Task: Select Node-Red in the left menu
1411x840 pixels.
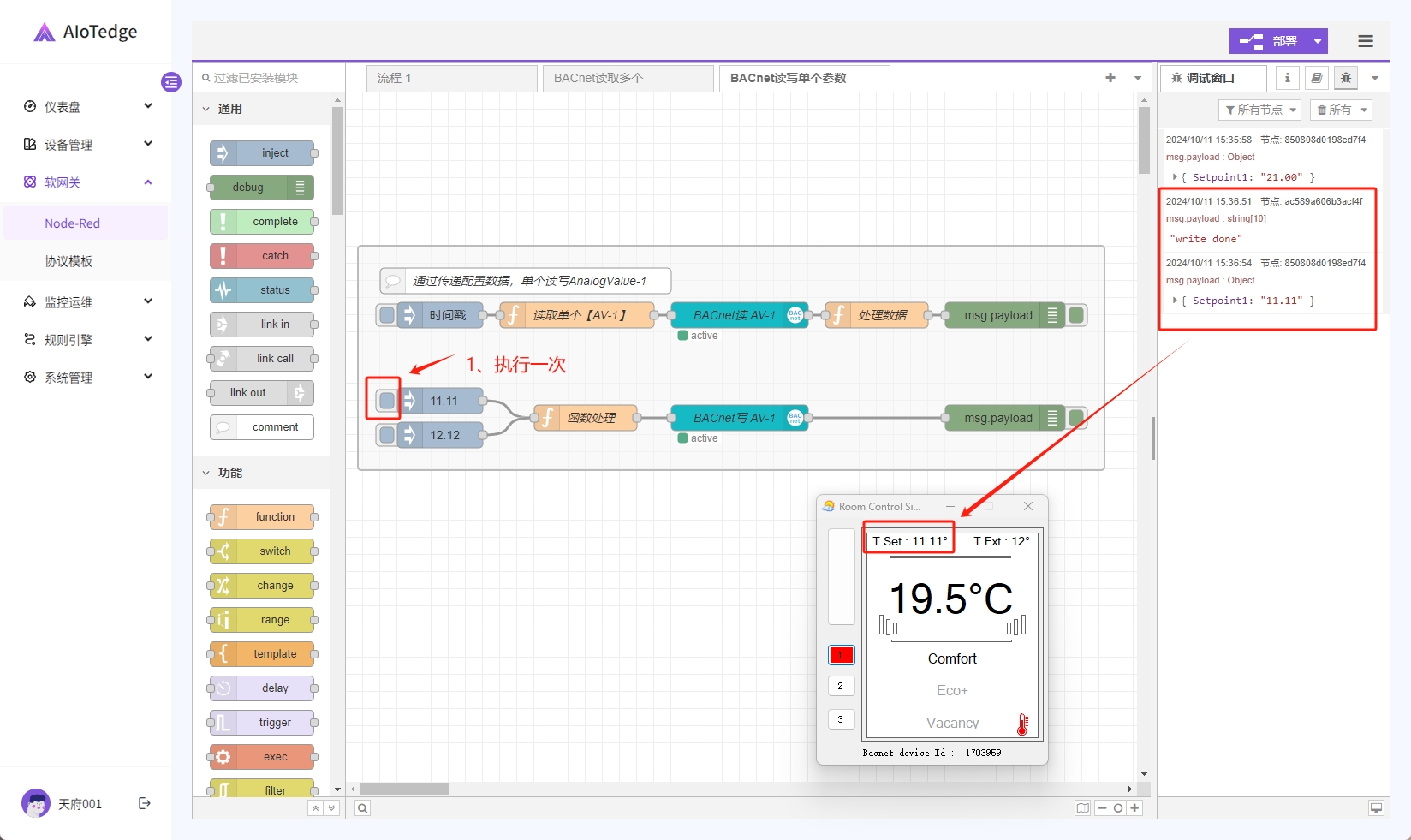Action: point(73,223)
